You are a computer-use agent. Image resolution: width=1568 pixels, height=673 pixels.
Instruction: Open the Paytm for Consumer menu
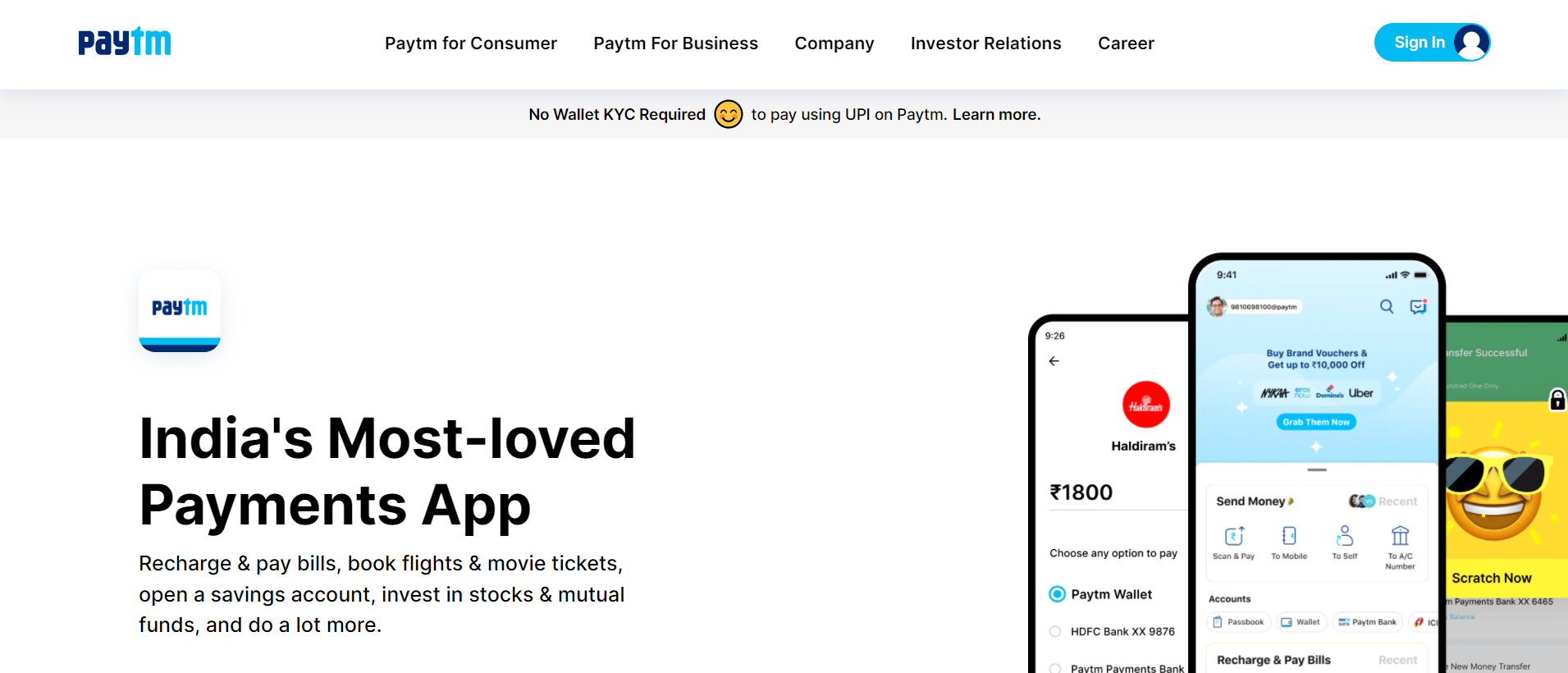click(471, 43)
